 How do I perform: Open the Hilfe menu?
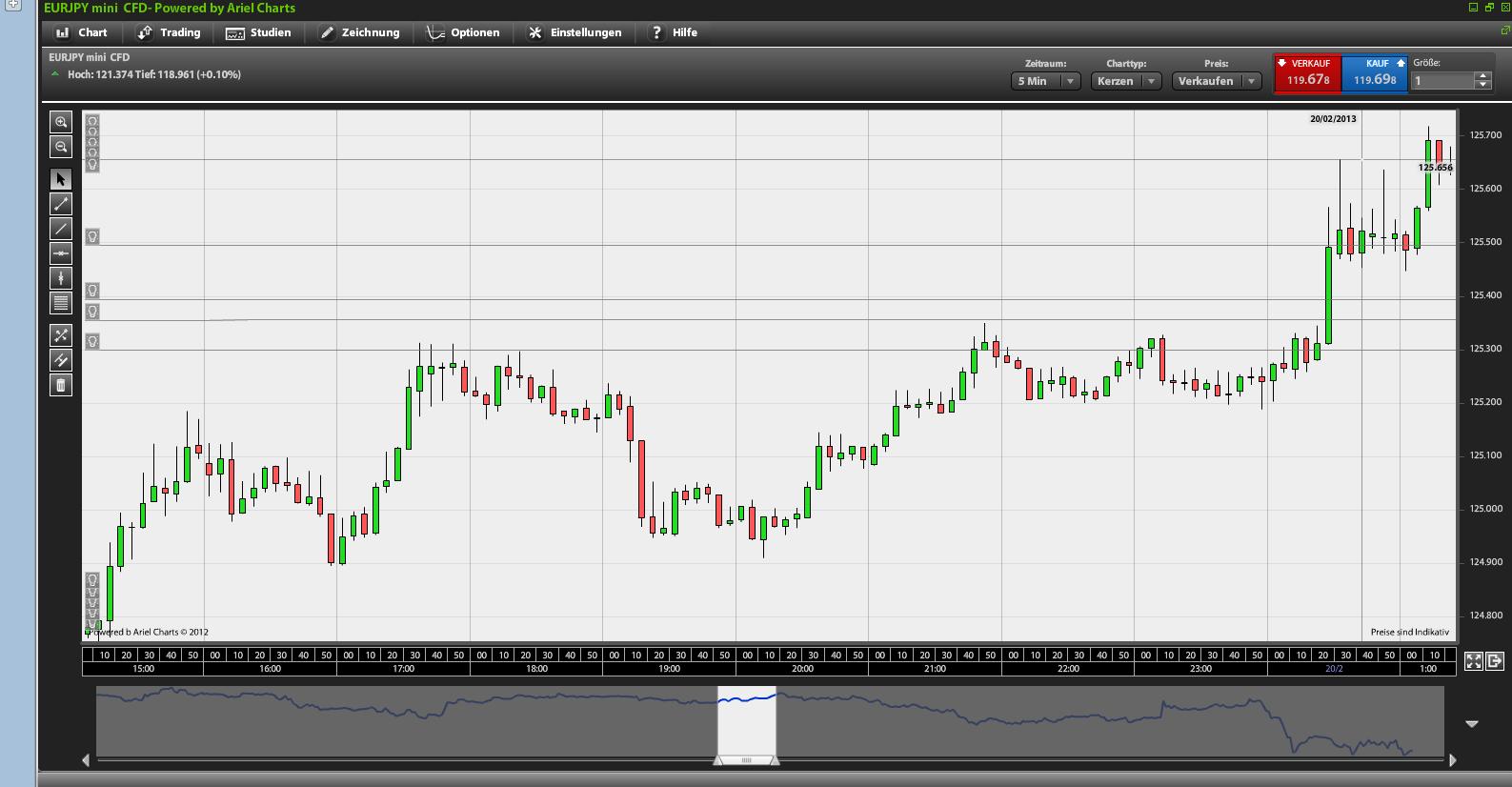(x=674, y=32)
